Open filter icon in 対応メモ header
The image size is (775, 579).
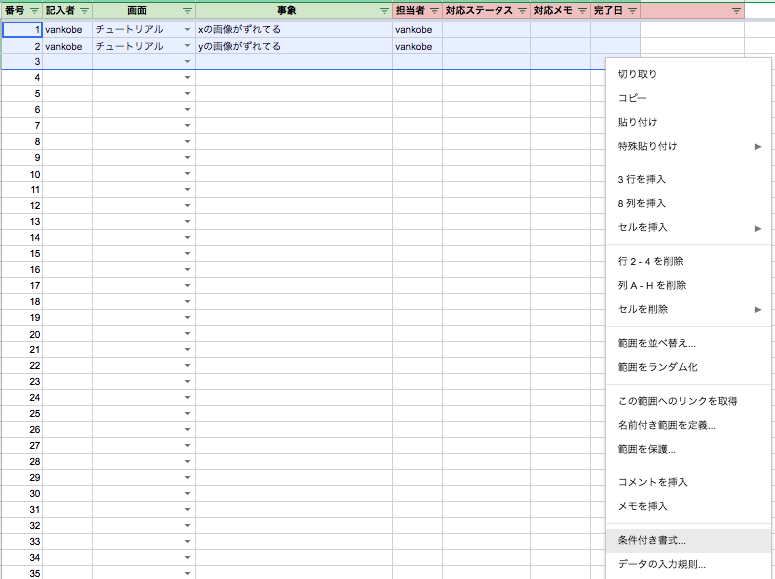click(583, 11)
